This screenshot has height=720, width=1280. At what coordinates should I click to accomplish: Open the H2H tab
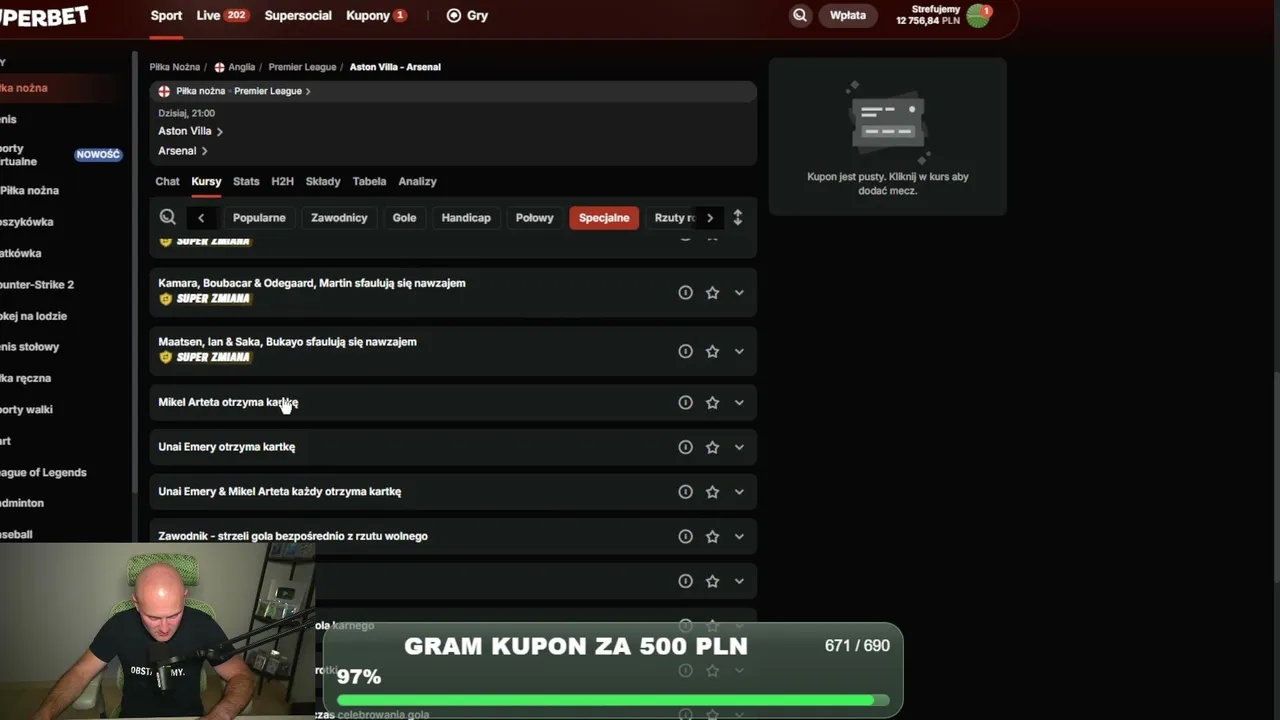click(282, 181)
